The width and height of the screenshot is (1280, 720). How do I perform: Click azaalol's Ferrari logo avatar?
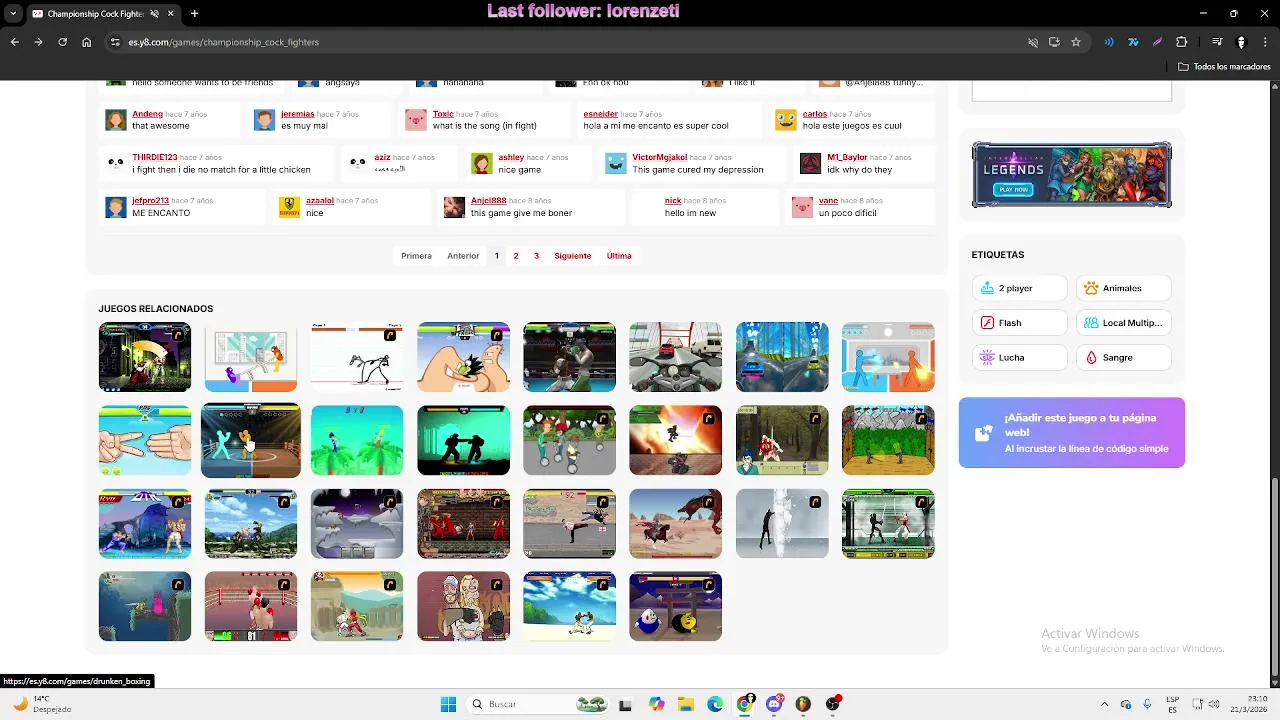289,207
